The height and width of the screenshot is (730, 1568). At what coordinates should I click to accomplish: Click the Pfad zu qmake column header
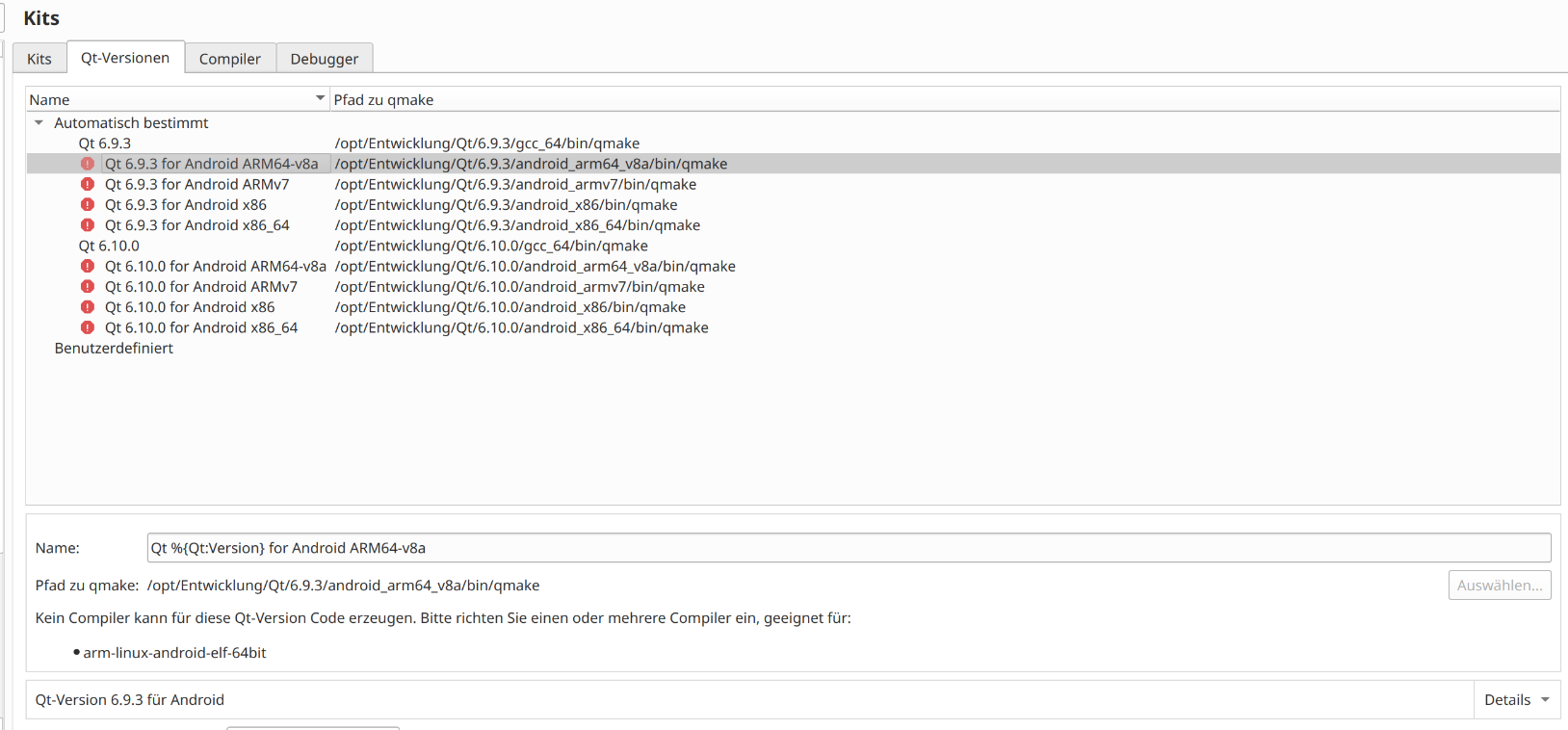tap(383, 100)
